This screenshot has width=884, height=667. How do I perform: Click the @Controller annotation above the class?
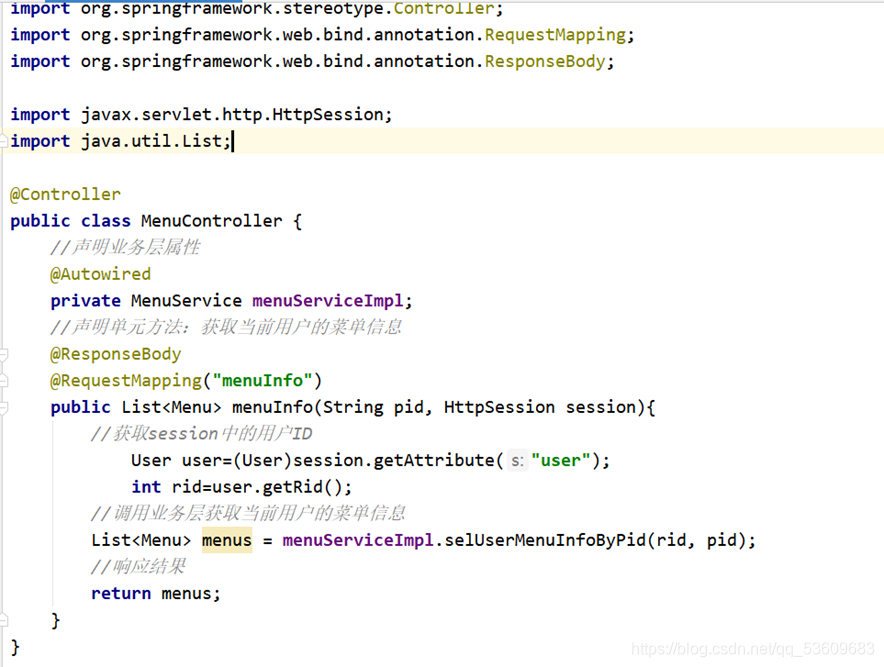click(x=65, y=195)
